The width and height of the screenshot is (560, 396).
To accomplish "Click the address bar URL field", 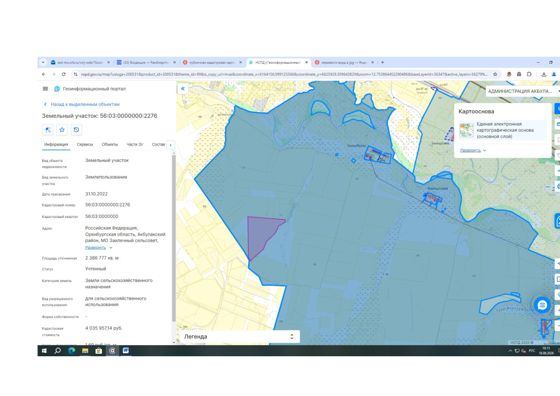I will point(284,74).
